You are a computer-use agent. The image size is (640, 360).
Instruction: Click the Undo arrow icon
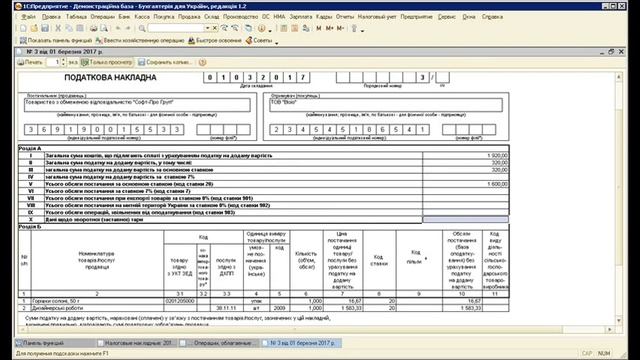118,28
